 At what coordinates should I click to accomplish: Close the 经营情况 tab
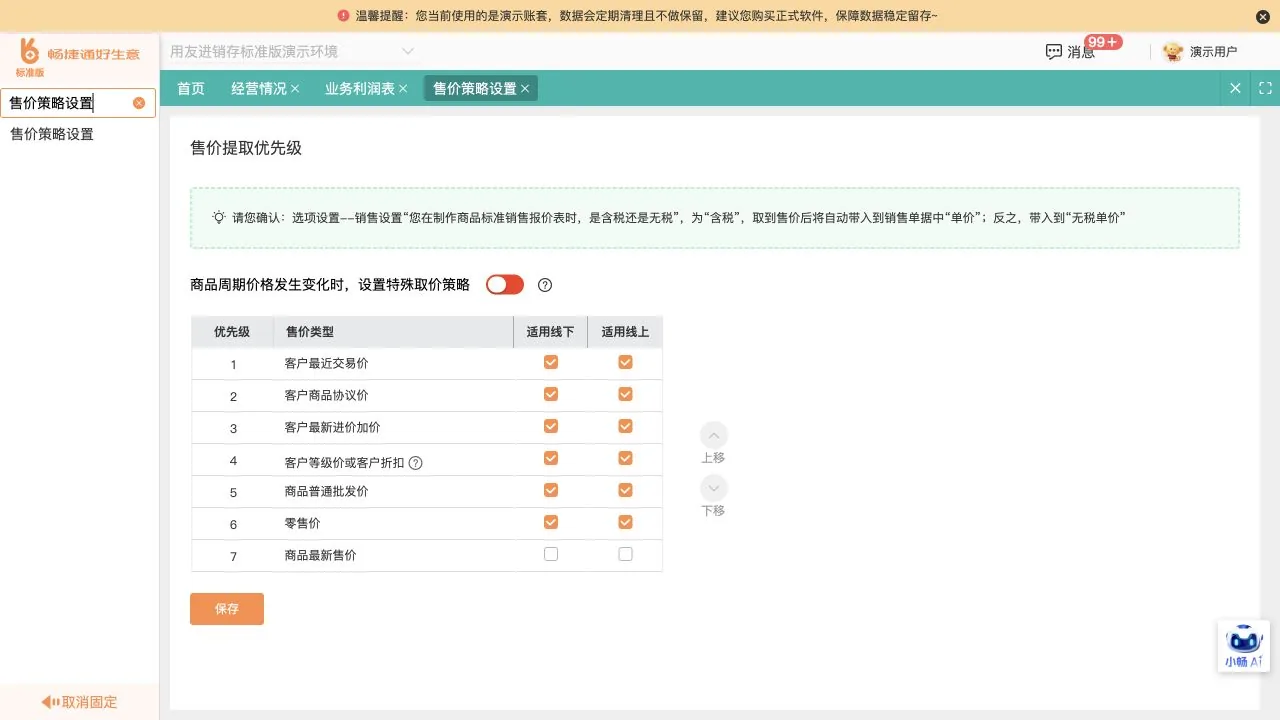[x=295, y=89]
